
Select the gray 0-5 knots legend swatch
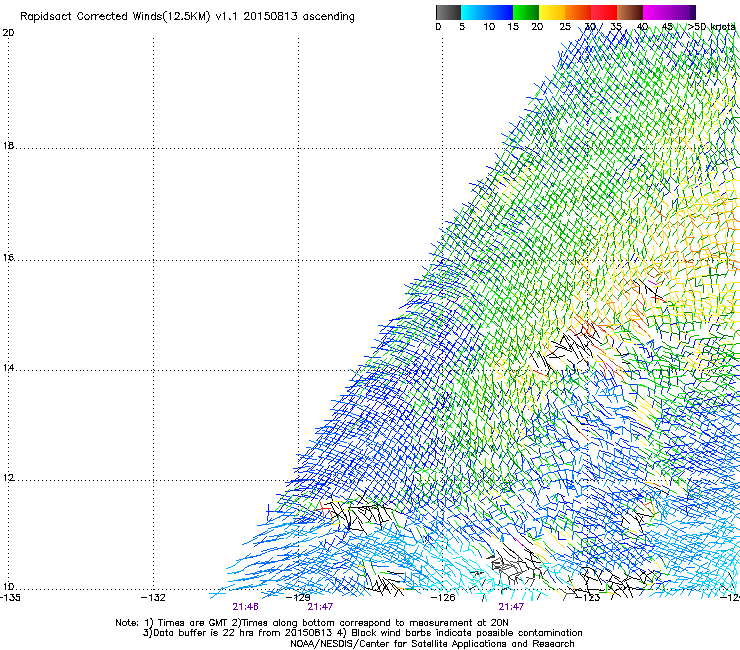click(x=448, y=12)
